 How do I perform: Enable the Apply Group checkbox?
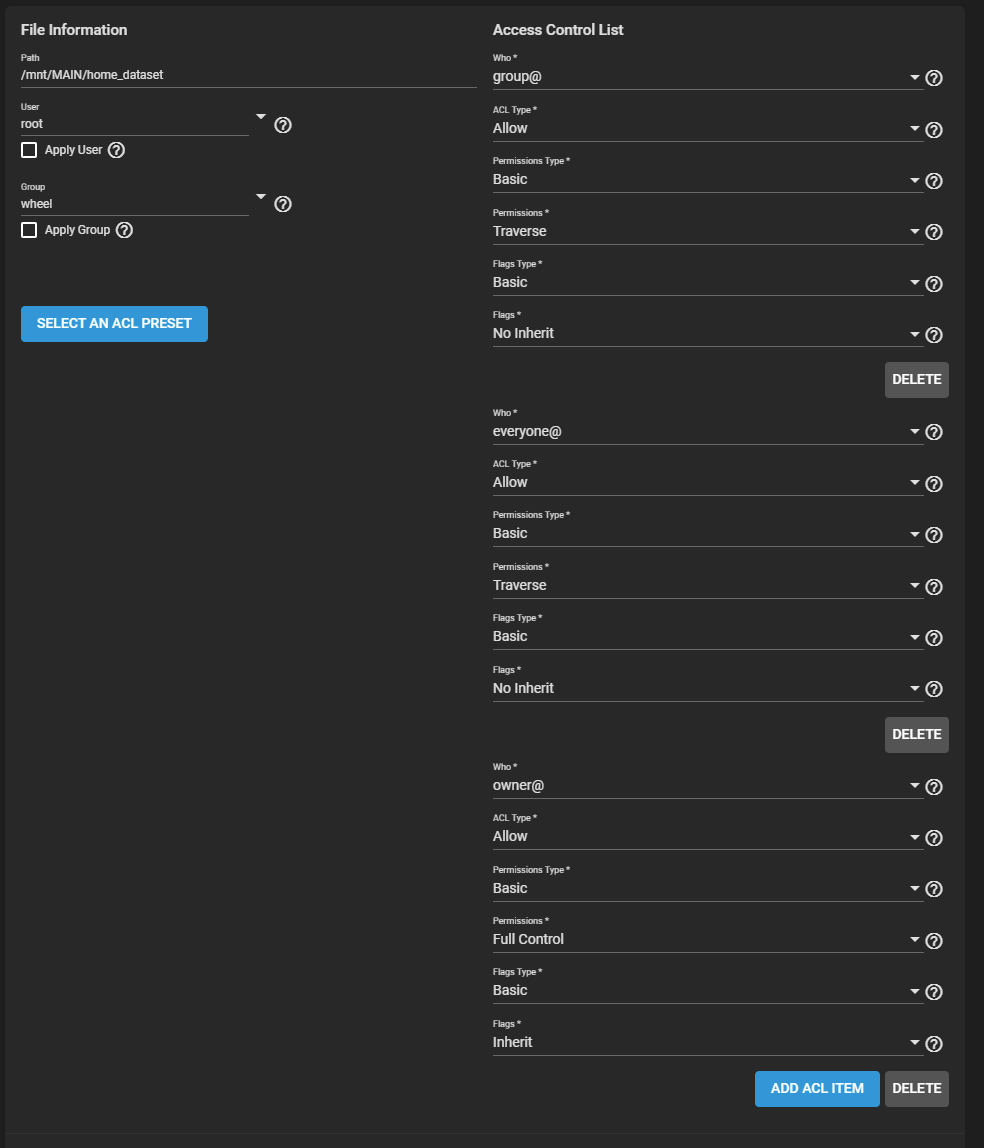[x=29, y=230]
